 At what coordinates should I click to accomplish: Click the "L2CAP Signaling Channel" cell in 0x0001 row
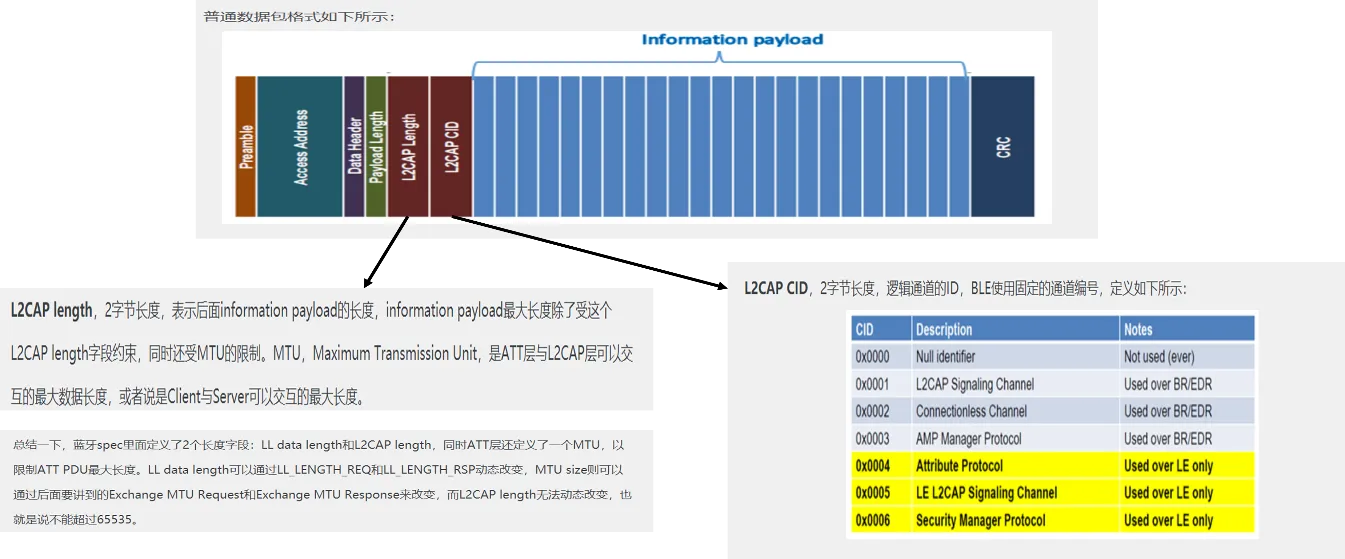(1015, 384)
